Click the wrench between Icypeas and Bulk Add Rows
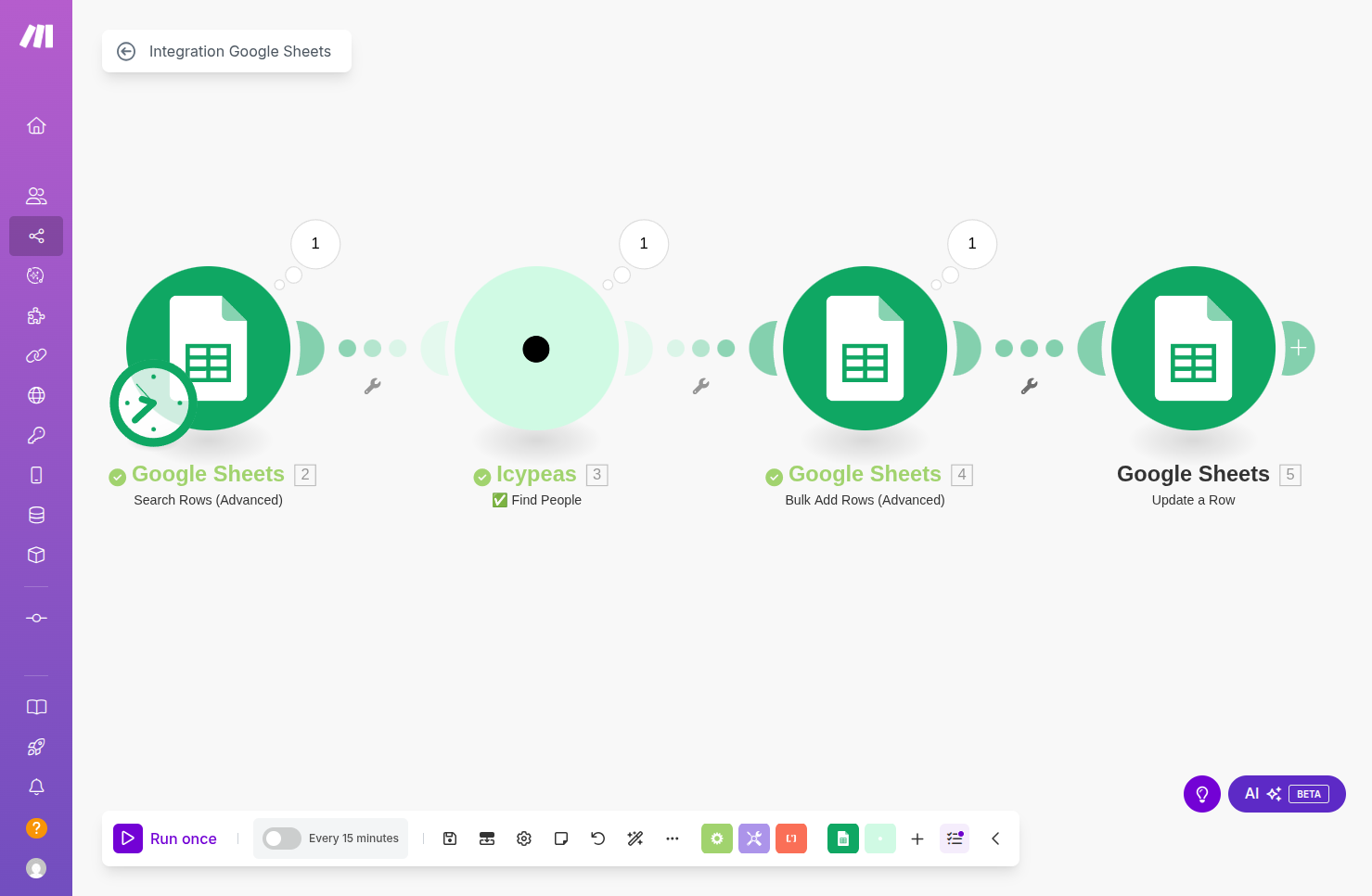 [x=700, y=386]
